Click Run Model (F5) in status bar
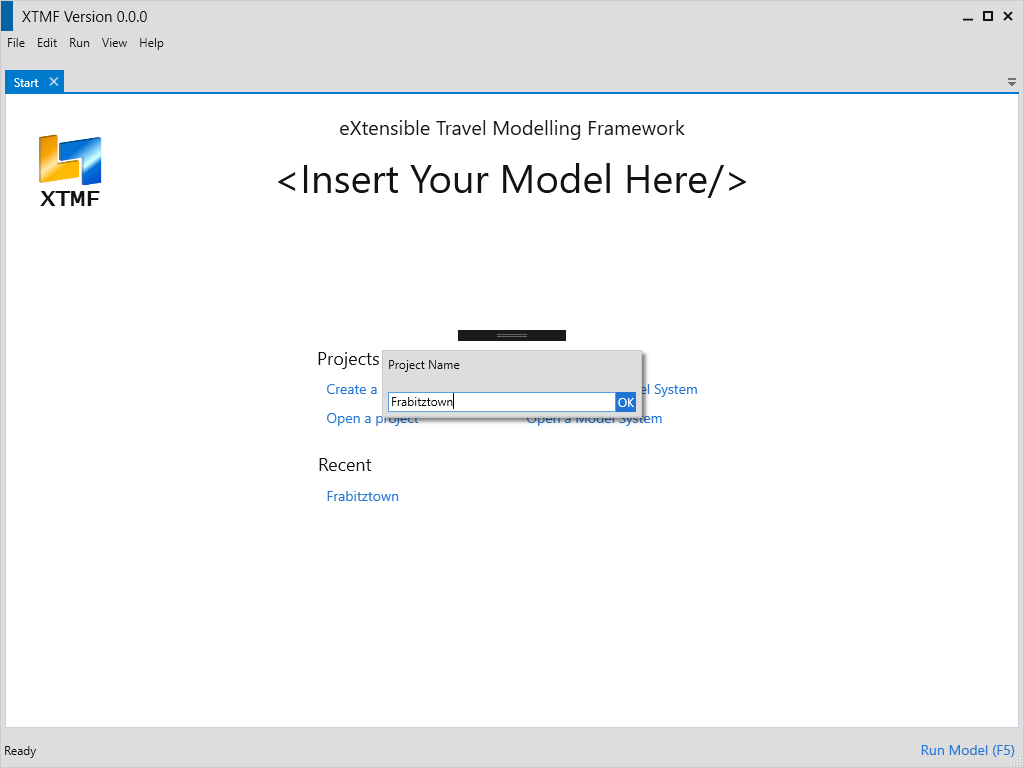The height and width of the screenshot is (768, 1024). click(967, 750)
